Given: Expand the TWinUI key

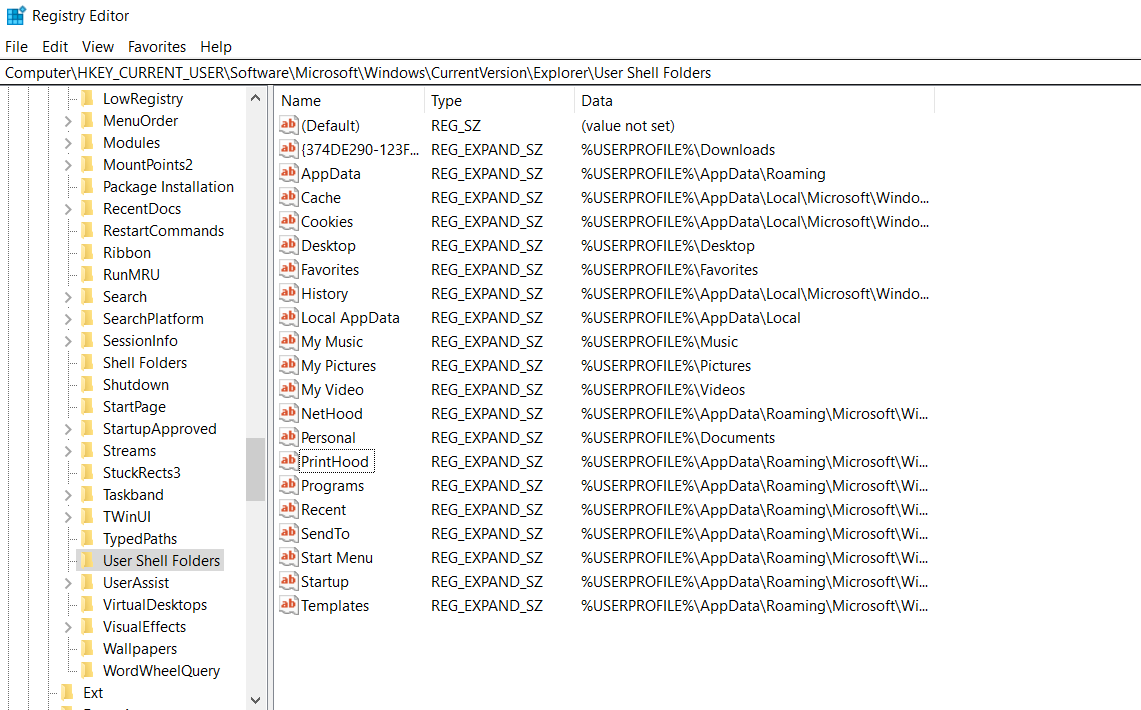Looking at the screenshot, I should click(x=68, y=516).
